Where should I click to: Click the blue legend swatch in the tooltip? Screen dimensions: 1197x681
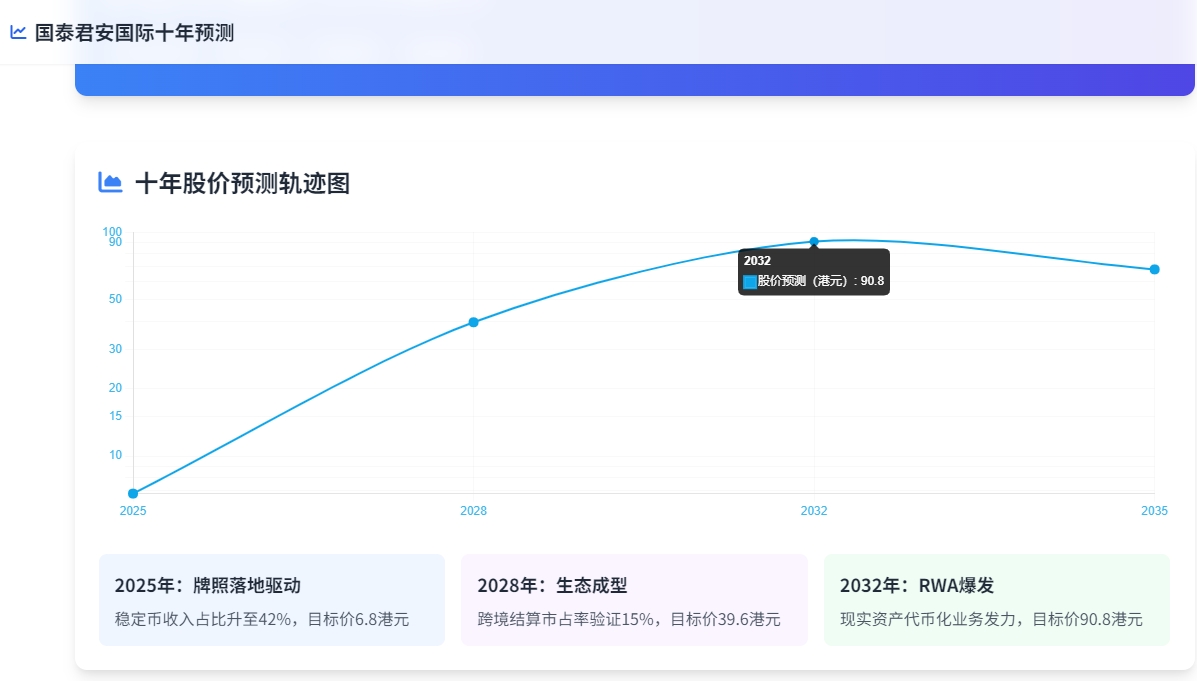pos(750,282)
